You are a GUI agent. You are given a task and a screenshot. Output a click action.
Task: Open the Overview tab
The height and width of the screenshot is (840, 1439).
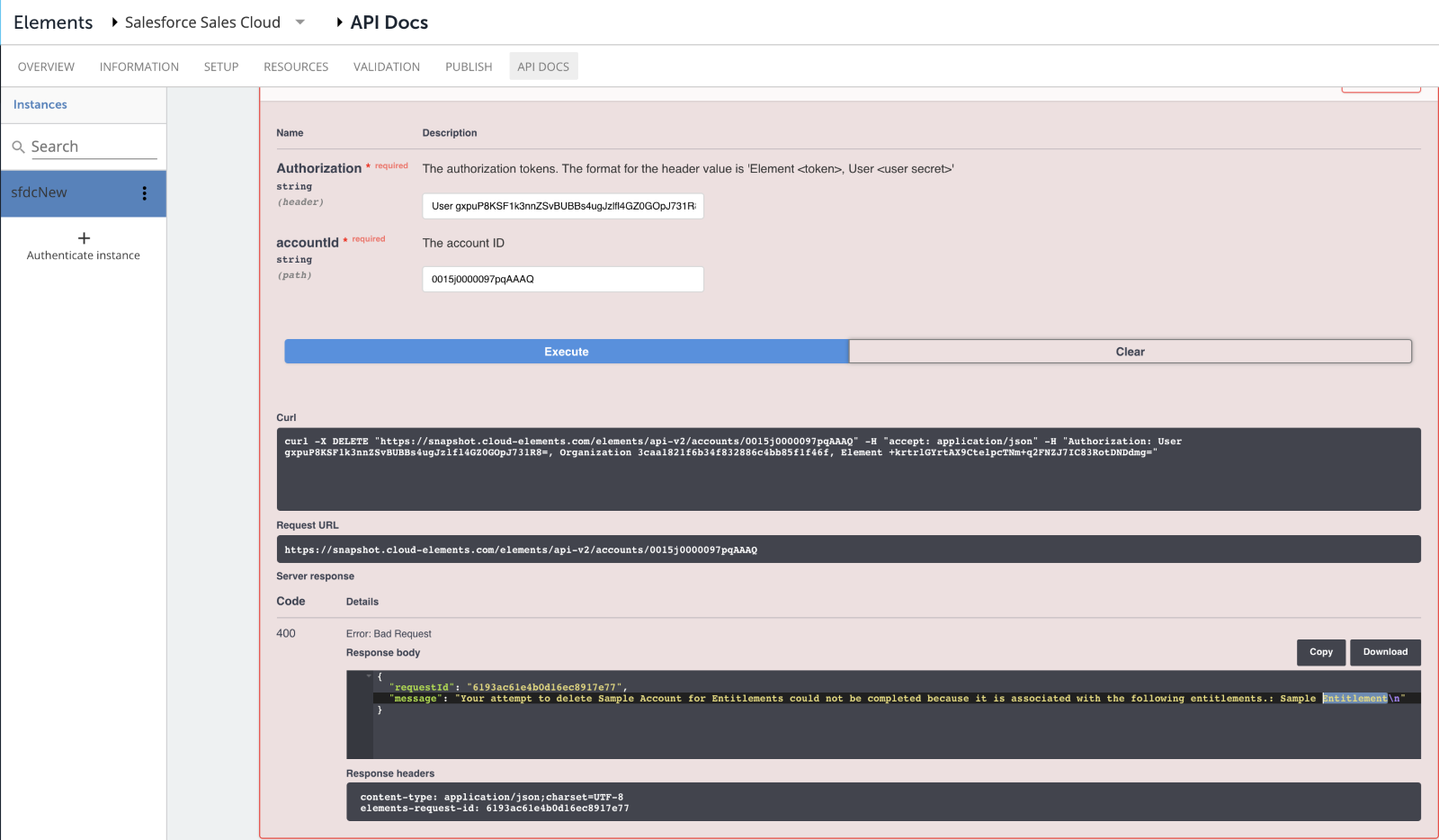pos(46,67)
